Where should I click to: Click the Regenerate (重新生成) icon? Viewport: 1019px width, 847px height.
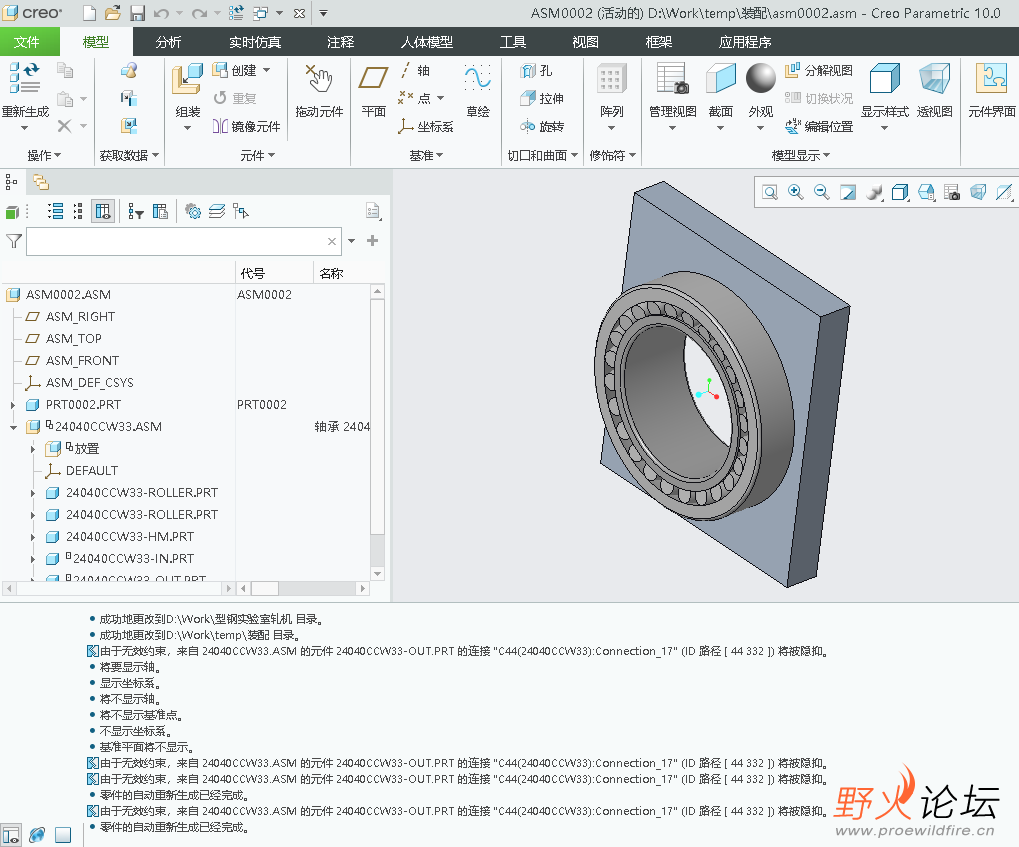tap(25, 78)
